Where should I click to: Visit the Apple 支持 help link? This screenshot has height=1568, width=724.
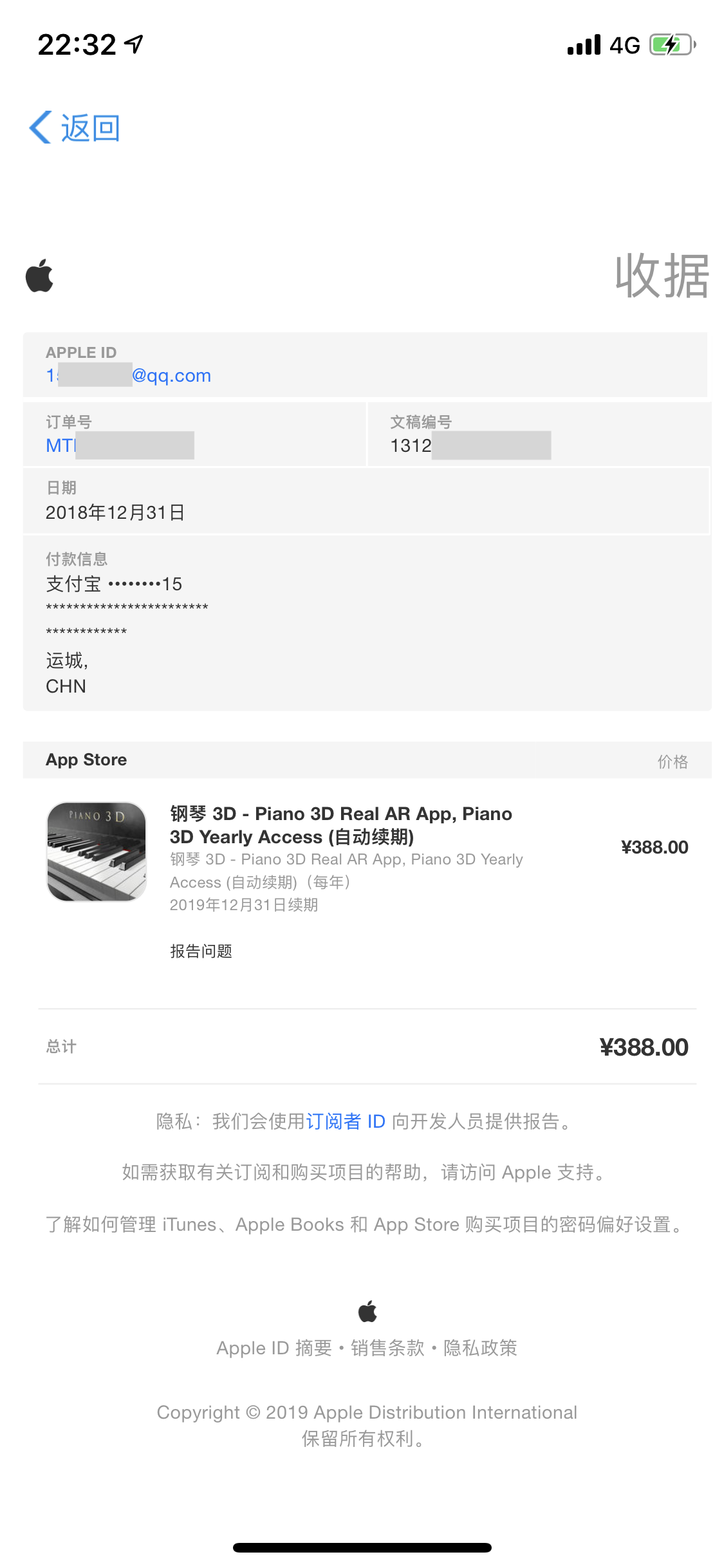[552, 1172]
